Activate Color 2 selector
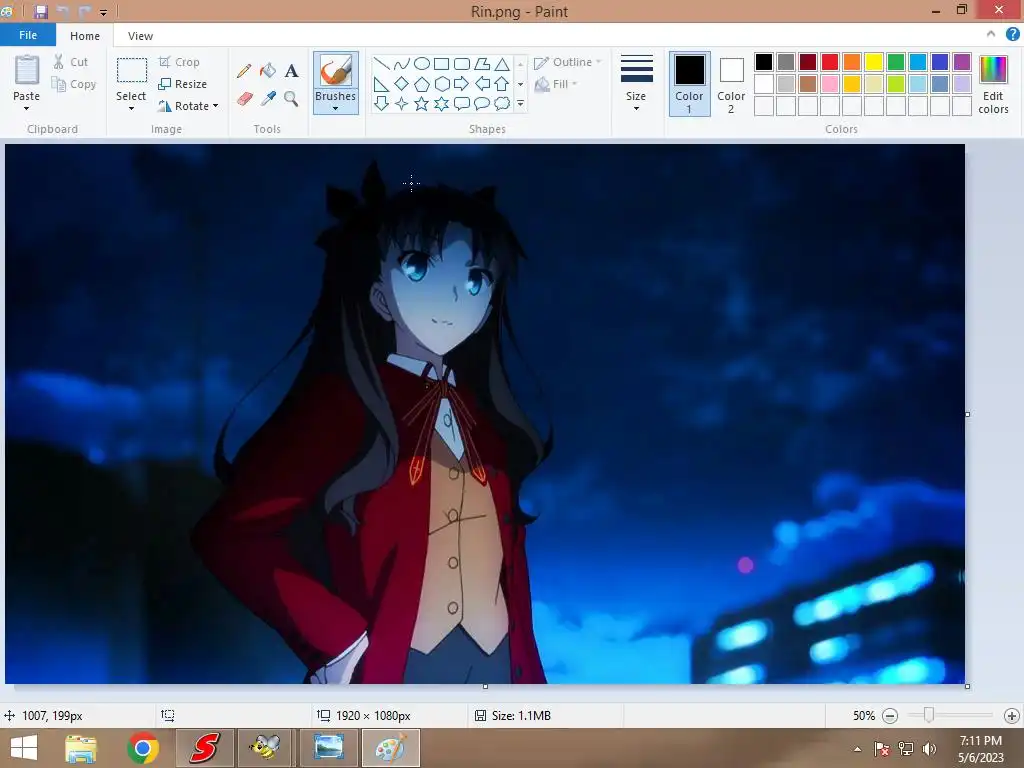Viewport: 1024px width, 768px height. (x=731, y=84)
